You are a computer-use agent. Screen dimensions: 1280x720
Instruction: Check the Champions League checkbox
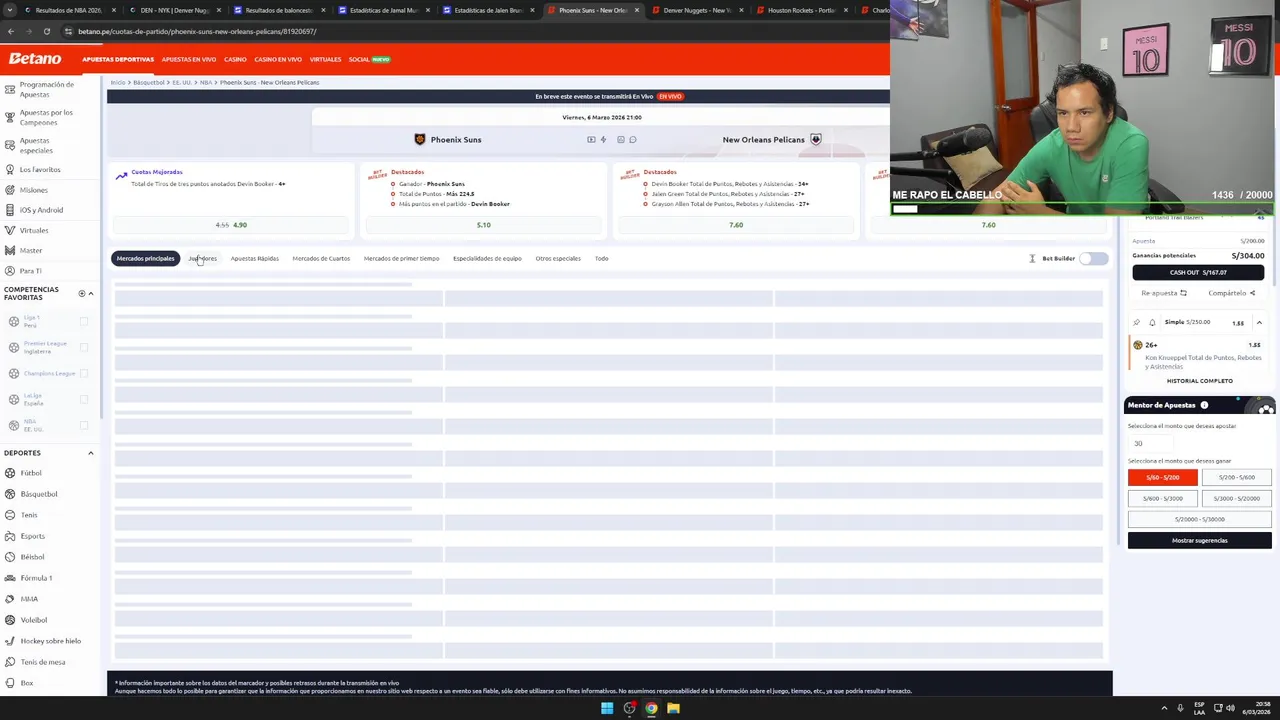click(84, 373)
